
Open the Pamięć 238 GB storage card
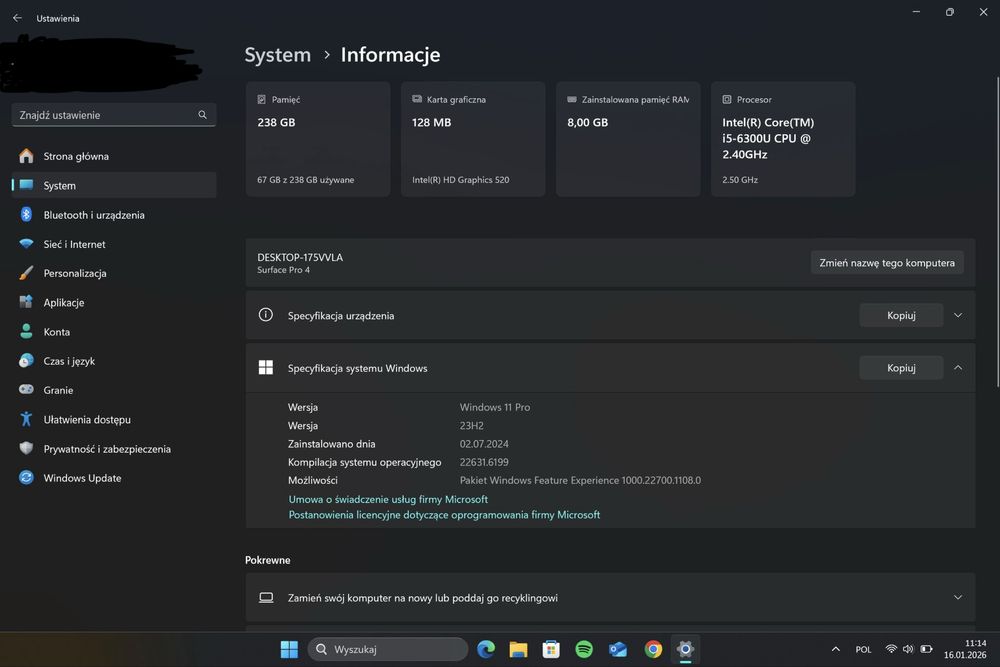click(318, 139)
